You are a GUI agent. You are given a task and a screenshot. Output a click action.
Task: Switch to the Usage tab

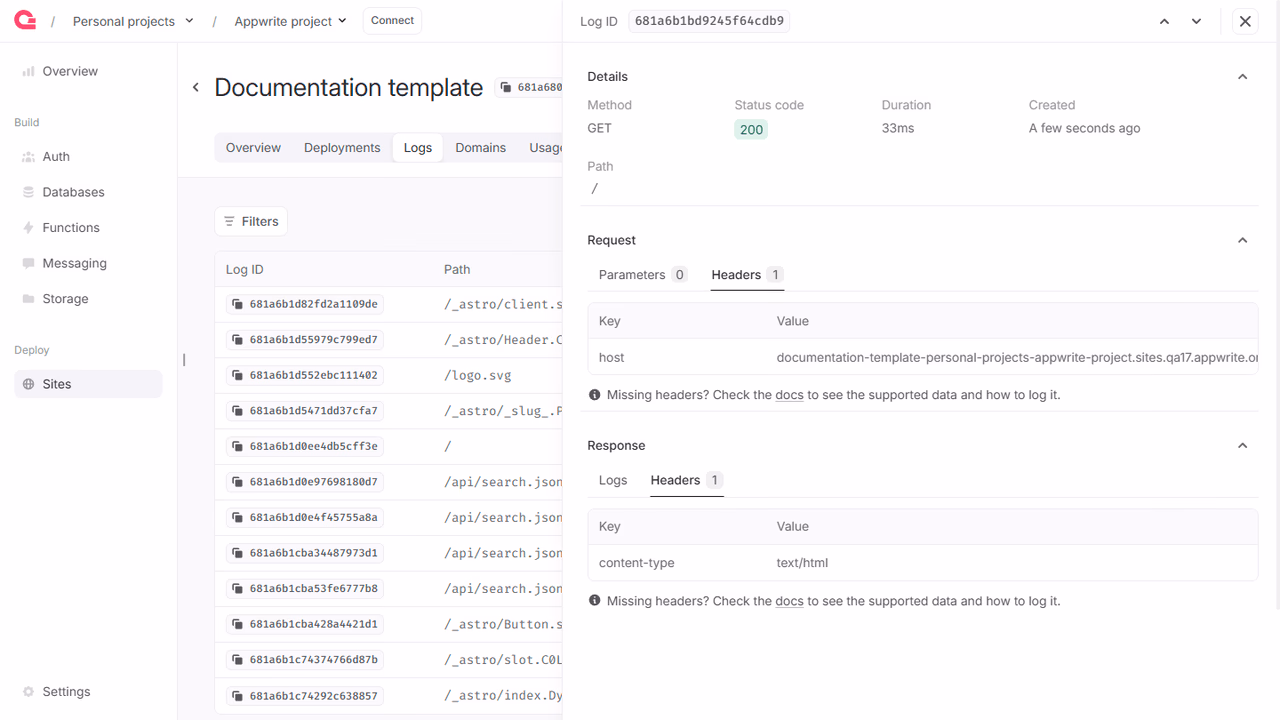tap(546, 147)
